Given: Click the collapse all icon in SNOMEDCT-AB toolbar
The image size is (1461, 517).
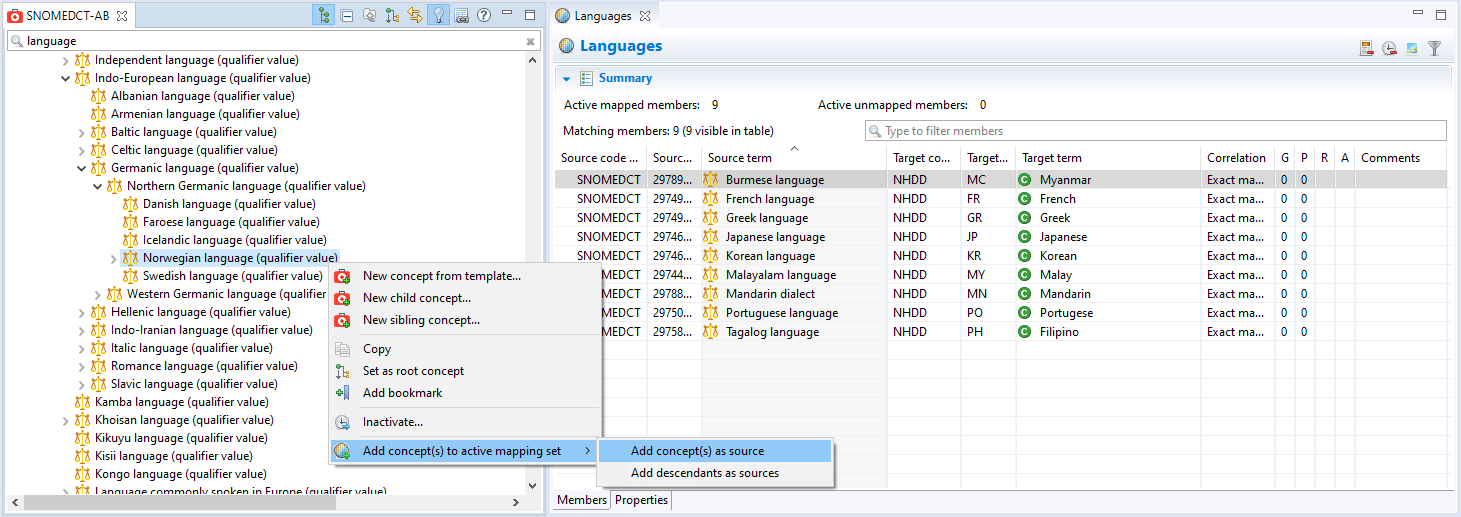Looking at the screenshot, I should [x=346, y=15].
